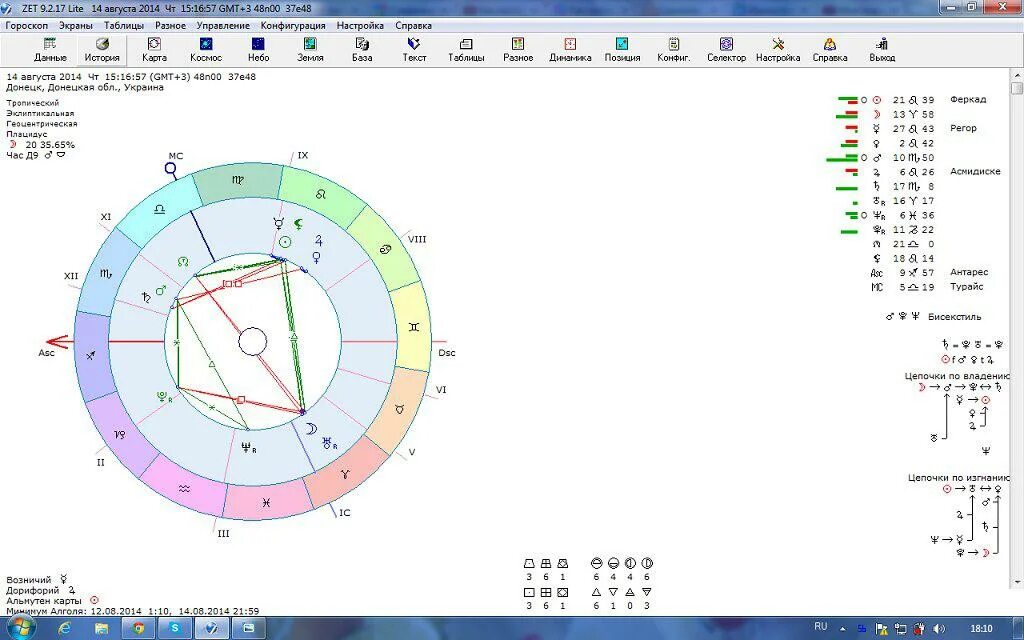Click the Windows Start button
Viewport: 1024px width, 640px height.
tap(20, 628)
